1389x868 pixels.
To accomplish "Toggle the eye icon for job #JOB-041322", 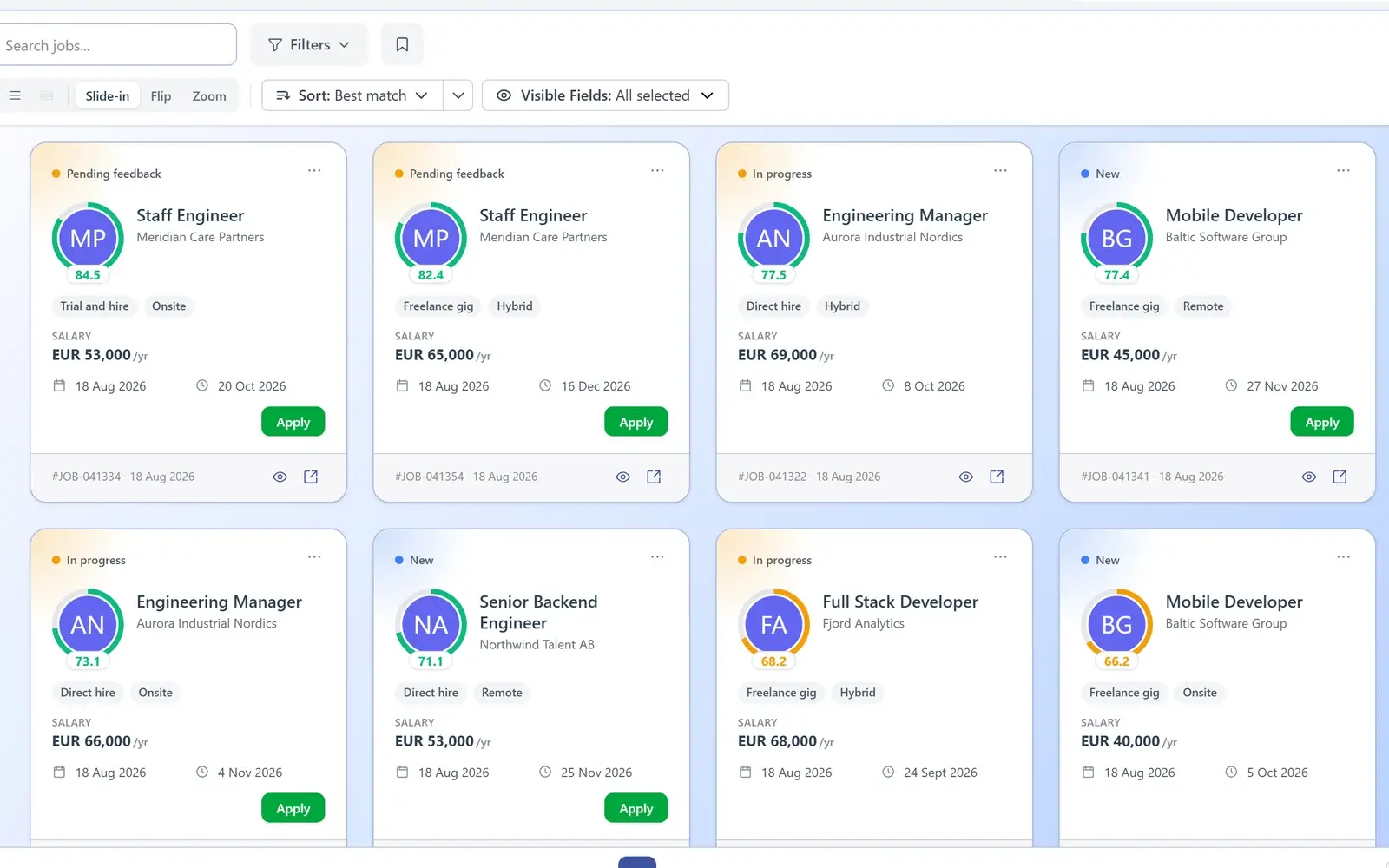I will (x=965, y=477).
